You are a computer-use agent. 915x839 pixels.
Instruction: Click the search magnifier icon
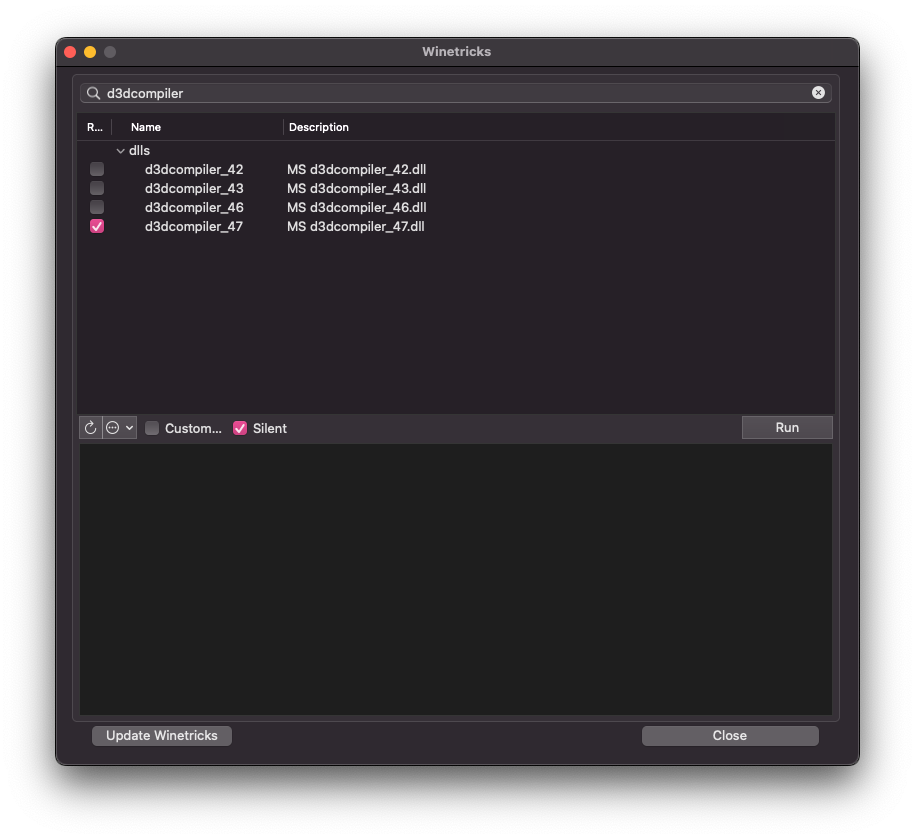coord(93,93)
